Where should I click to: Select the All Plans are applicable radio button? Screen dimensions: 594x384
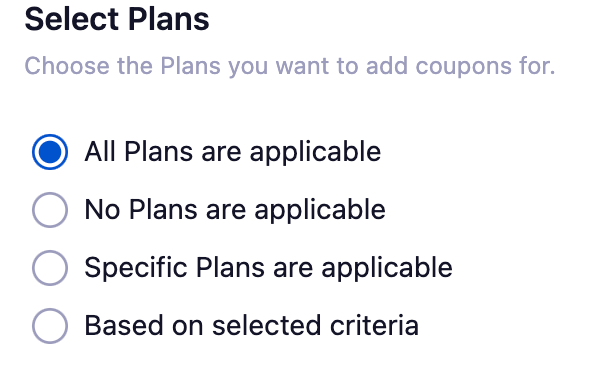pyautogui.click(x=50, y=152)
